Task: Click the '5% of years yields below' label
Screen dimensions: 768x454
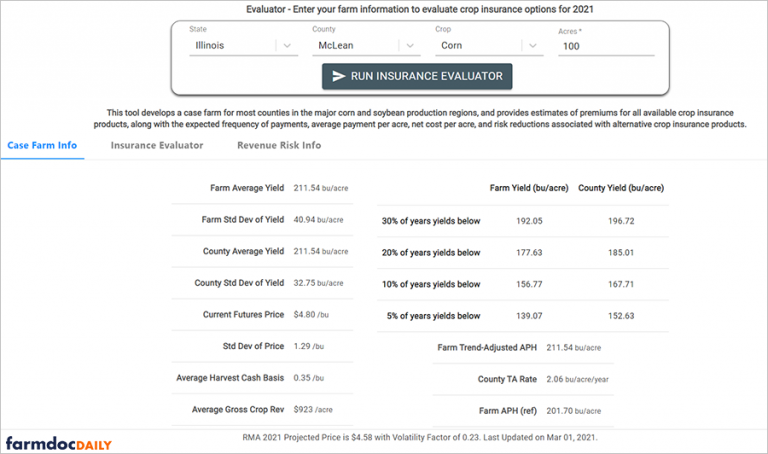Action: point(433,316)
